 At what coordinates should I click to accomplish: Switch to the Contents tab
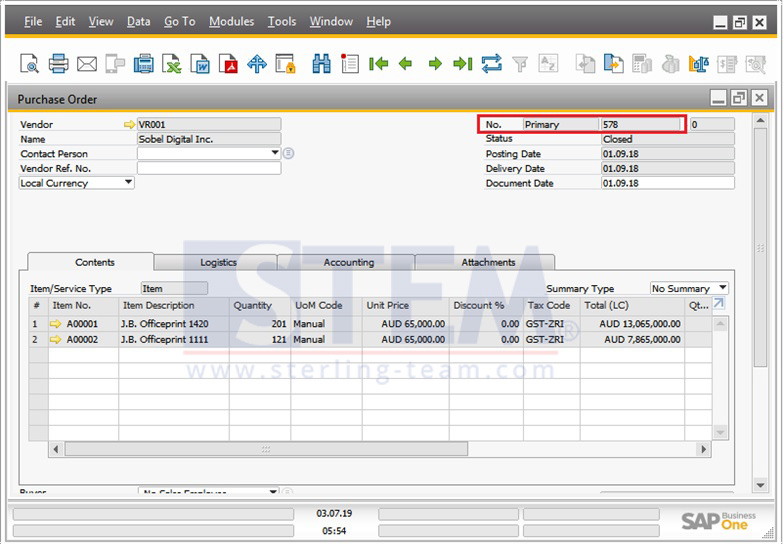click(91, 262)
